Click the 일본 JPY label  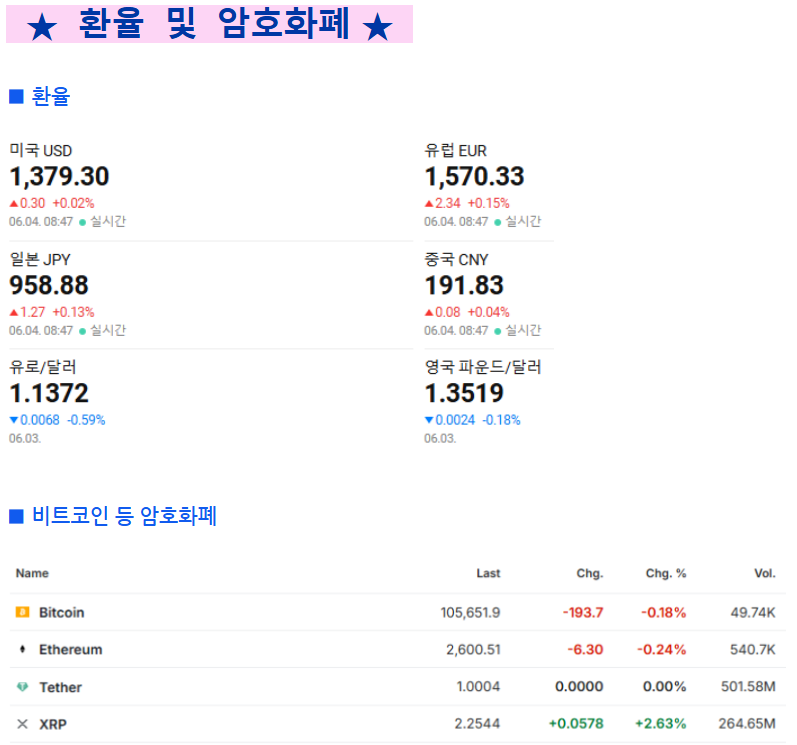pyautogui.click(x=40, y=259)
